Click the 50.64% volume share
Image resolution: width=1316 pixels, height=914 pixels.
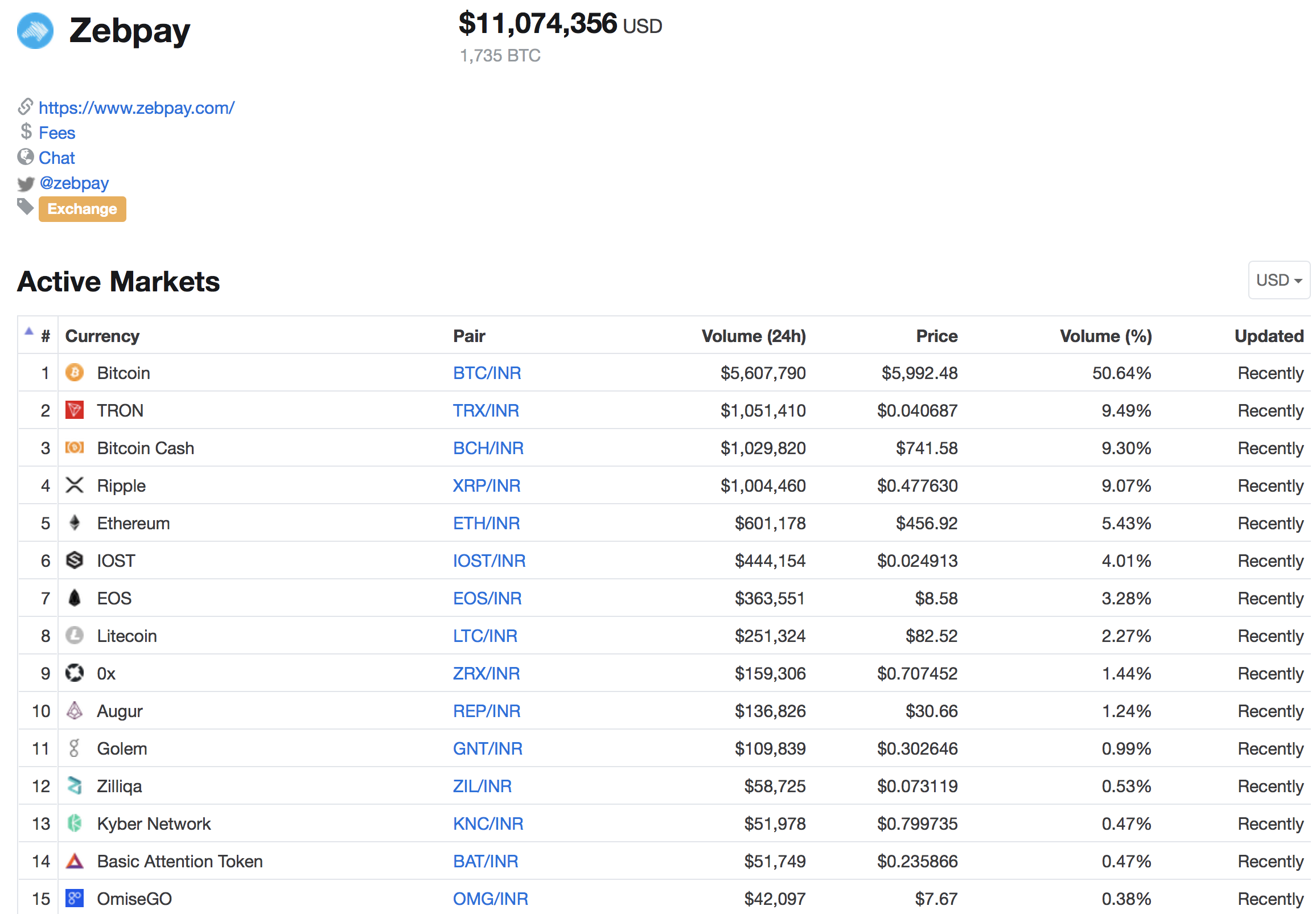click(x=1121, y=373)
